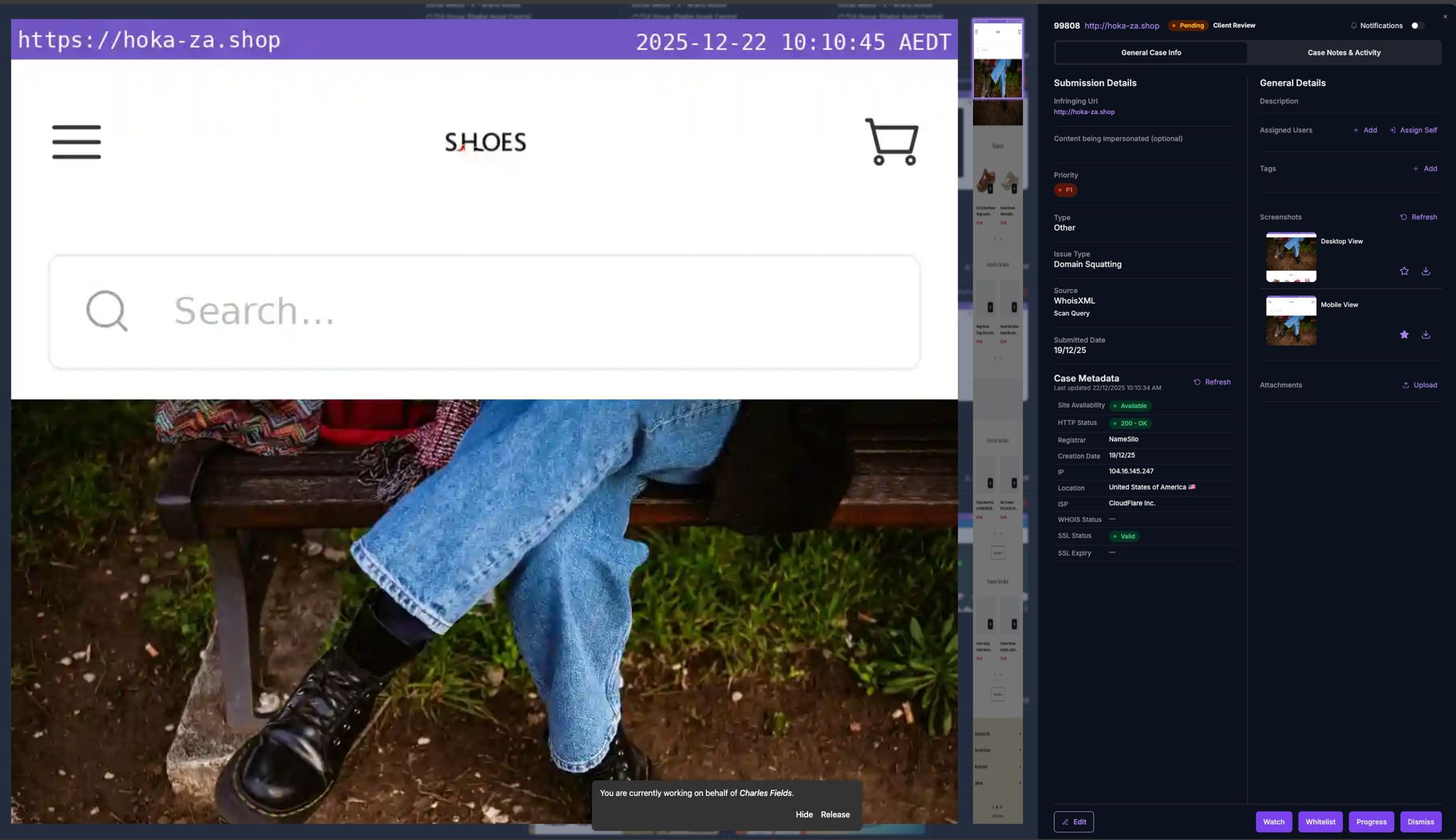The width and height of the screenshot is (1456, 840).
Task: Open the Desktop View thumbnail
Action: 1291,257
